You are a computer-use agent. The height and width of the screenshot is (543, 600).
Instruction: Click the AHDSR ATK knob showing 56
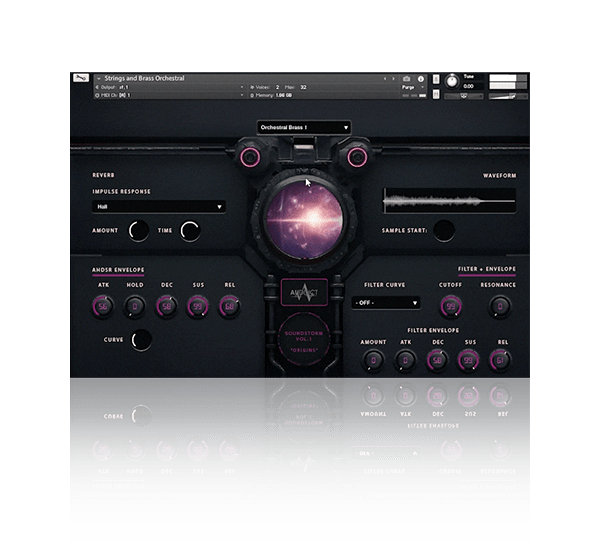[103, 307]
